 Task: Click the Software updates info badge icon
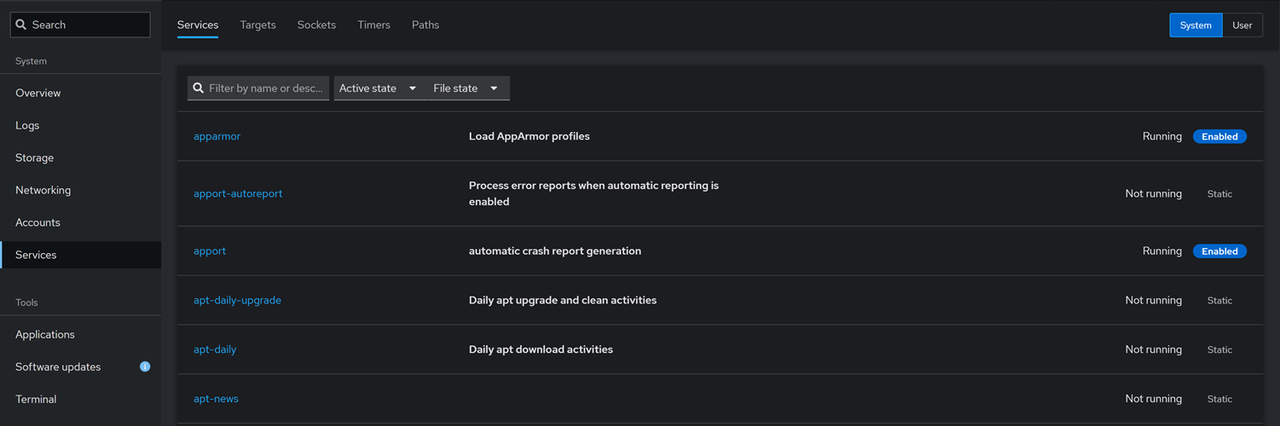click(145, 367)
